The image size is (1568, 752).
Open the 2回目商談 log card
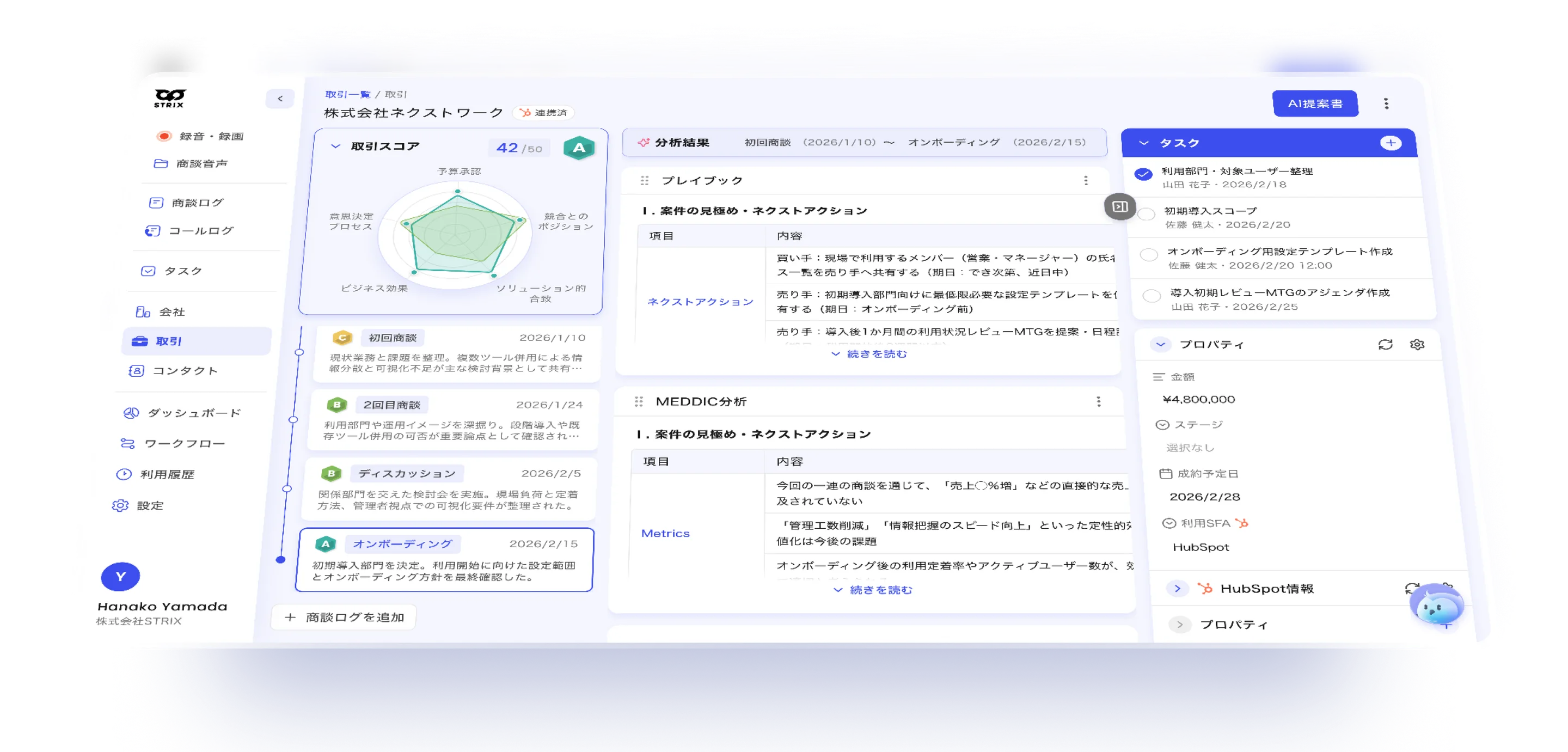coord(454,420)
